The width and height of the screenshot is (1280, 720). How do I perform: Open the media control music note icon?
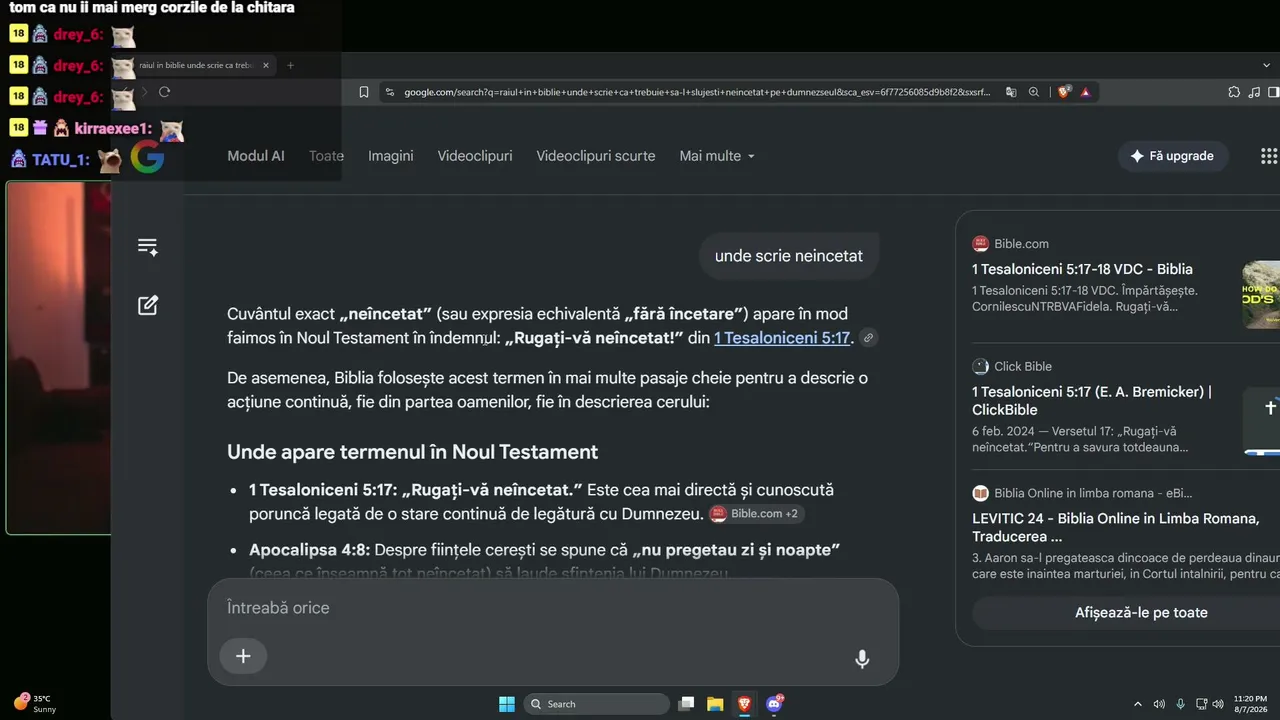point(1254,92)
